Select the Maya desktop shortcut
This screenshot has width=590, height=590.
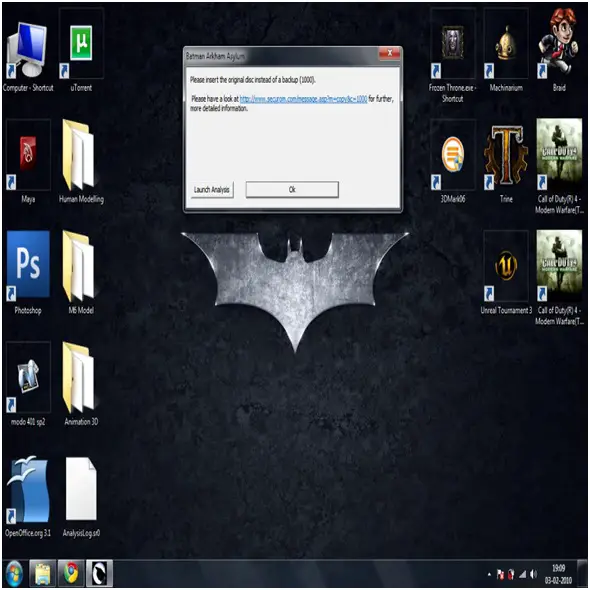coord(28,162)
